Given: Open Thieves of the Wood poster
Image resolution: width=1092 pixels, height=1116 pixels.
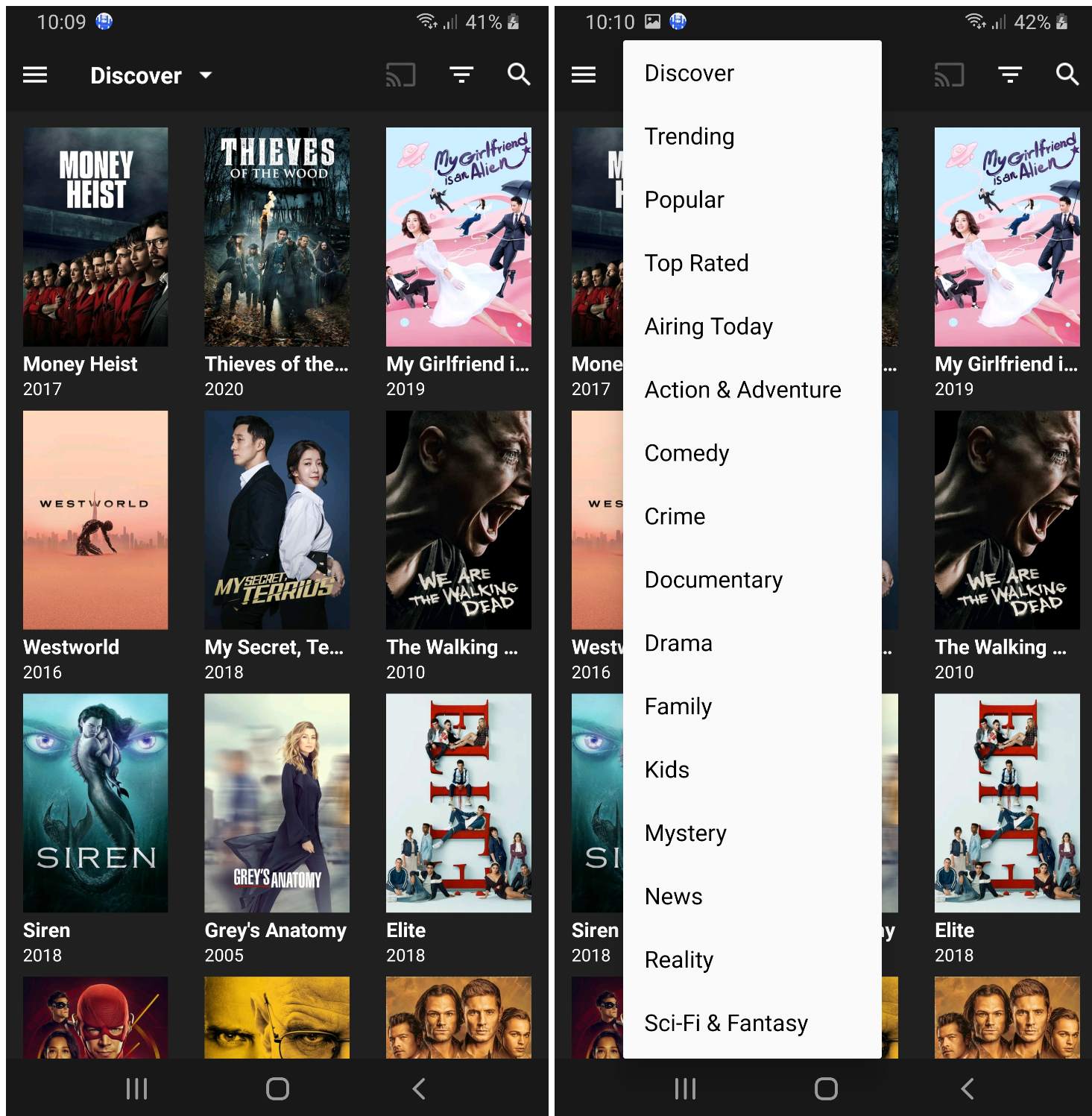Looking at the screenshot, I should 277,236.
